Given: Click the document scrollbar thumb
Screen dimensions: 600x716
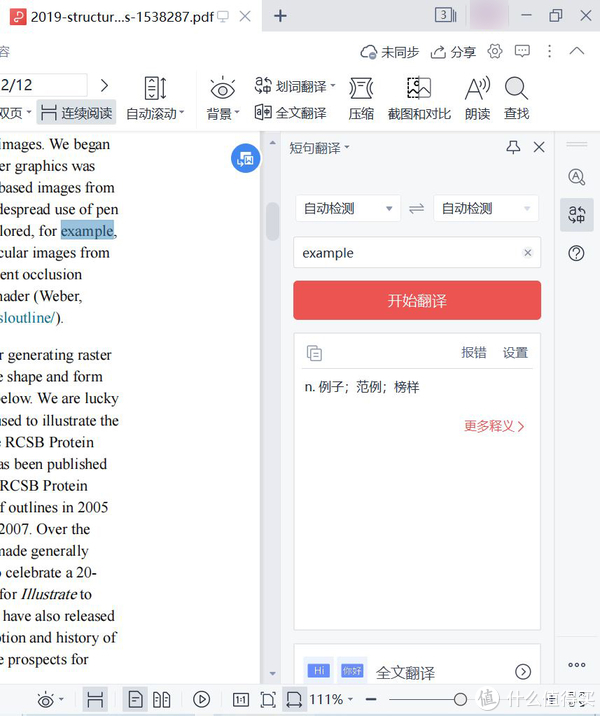Looking at the screenshot, I should click(x=273, y=221).
